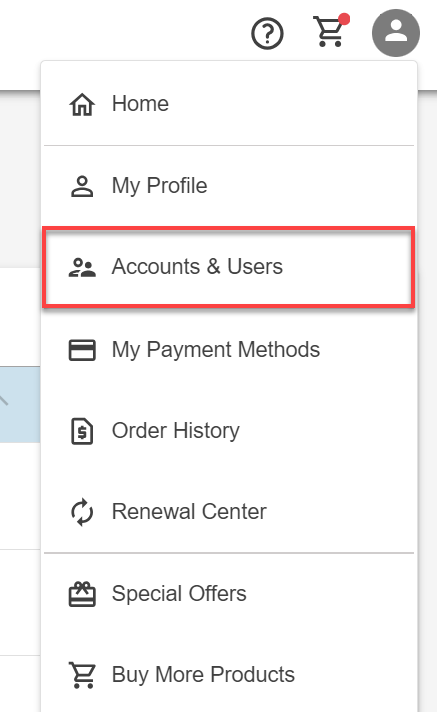Click the house icon beside Home
437x712 pixels.
82,104
